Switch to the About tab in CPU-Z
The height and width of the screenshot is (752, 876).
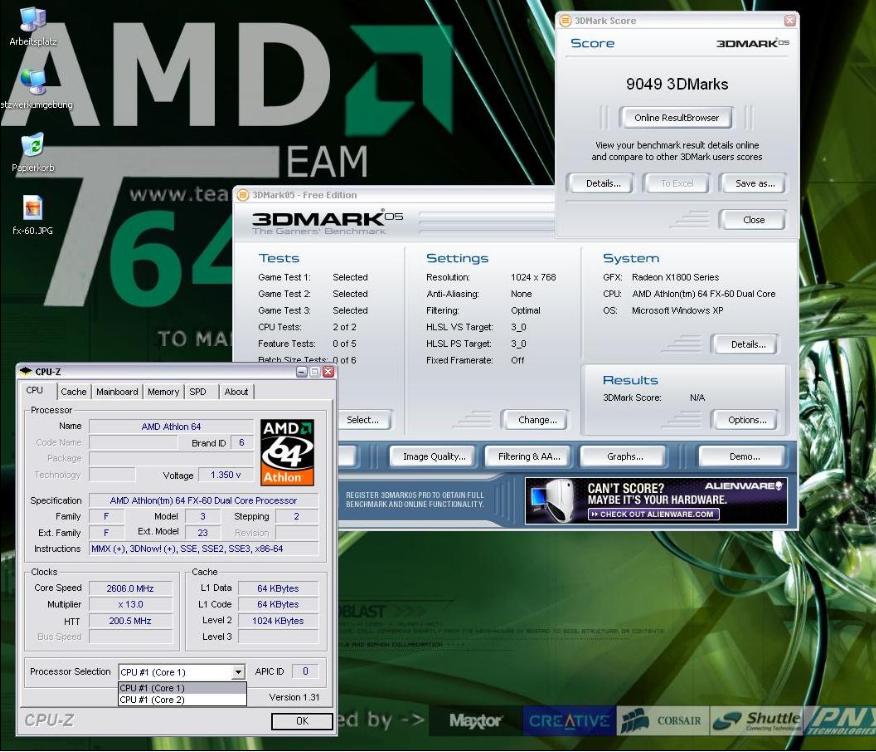pos(236,392)
